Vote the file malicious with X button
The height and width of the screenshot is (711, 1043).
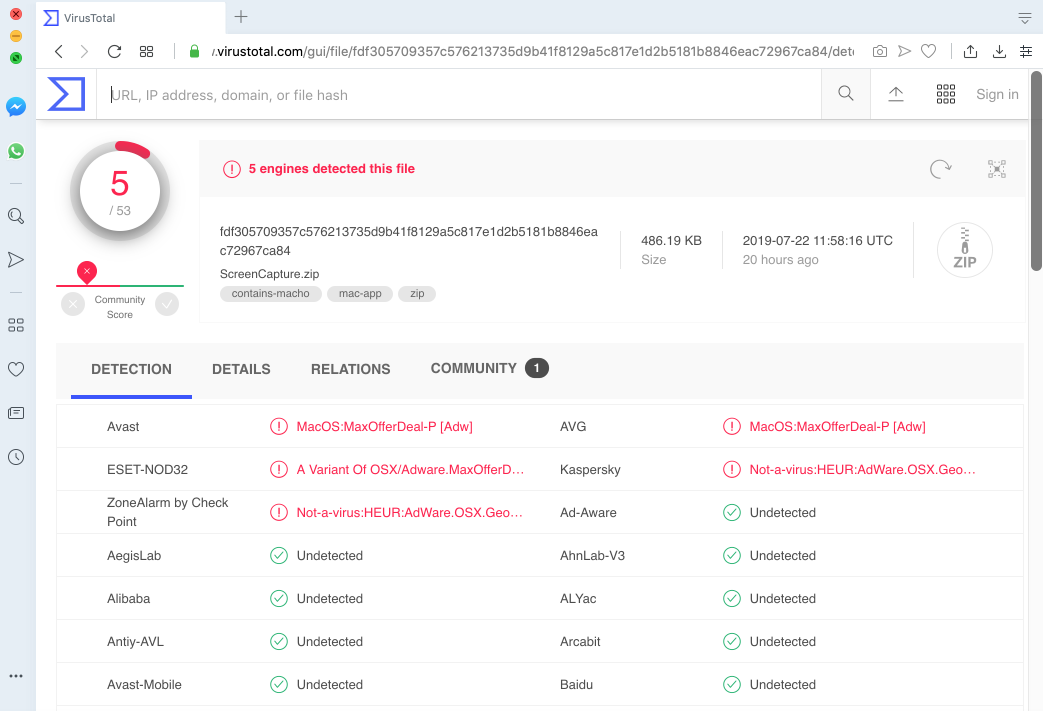point(73,305)
